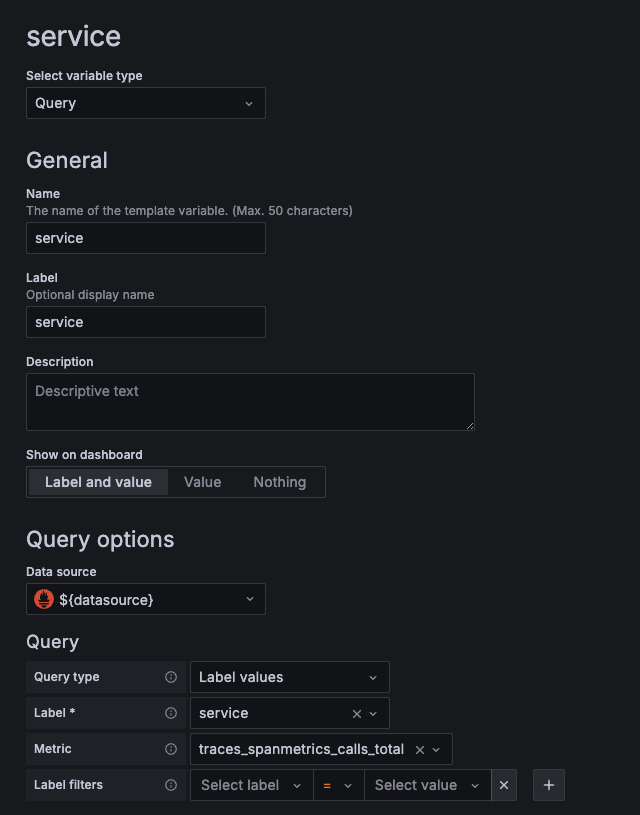Add a new label filter with the plus button
This screenshot has height=815, width=640.
548,785
